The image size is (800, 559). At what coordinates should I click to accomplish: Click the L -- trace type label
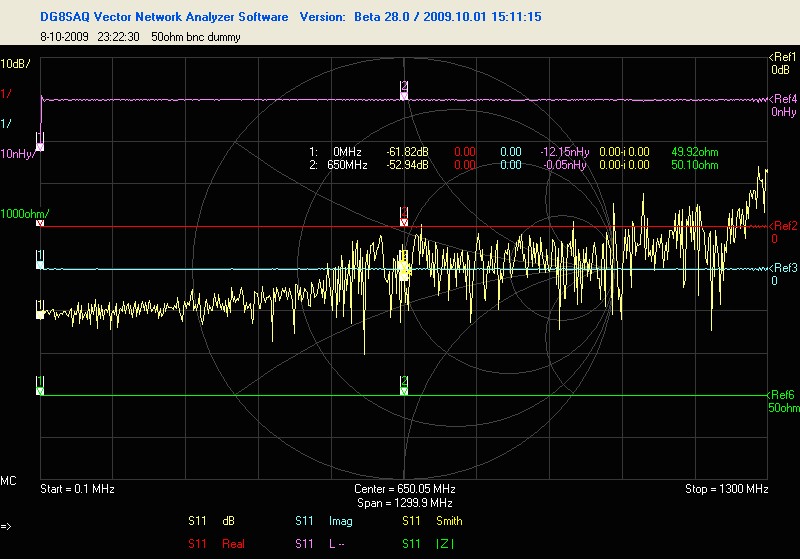(336, 544)
